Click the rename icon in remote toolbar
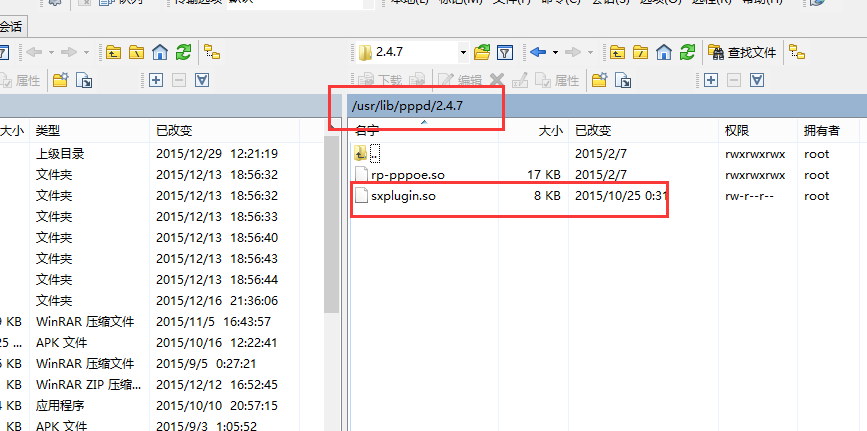 pos(520,81)
